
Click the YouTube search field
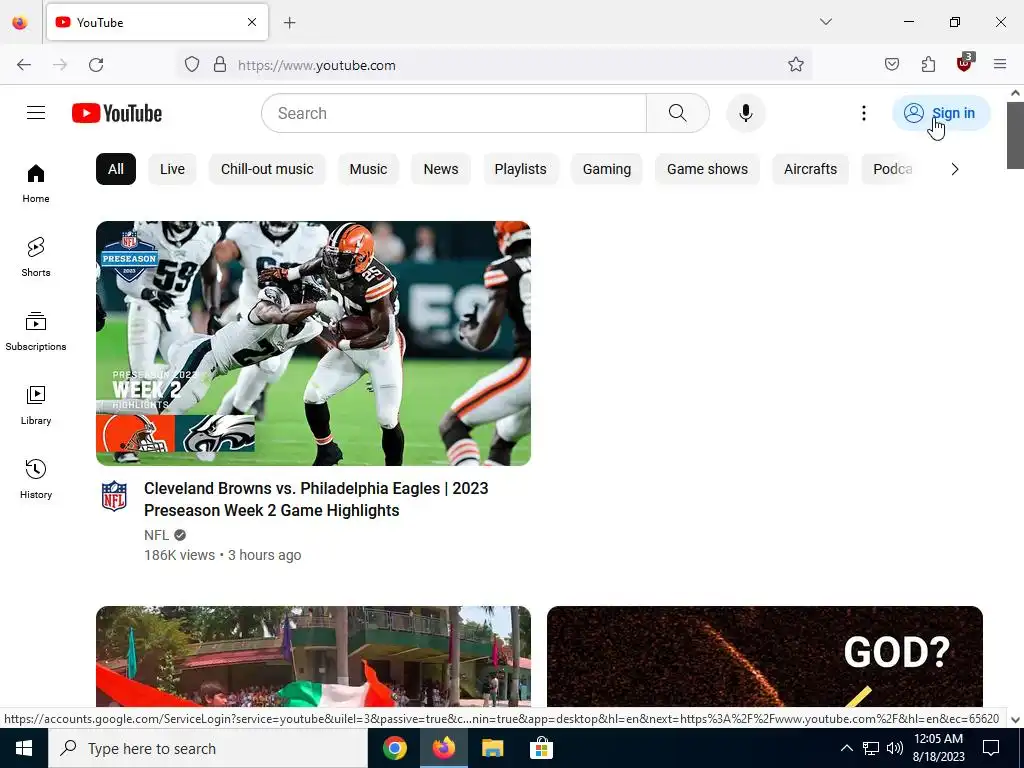(x=454, y=113)
